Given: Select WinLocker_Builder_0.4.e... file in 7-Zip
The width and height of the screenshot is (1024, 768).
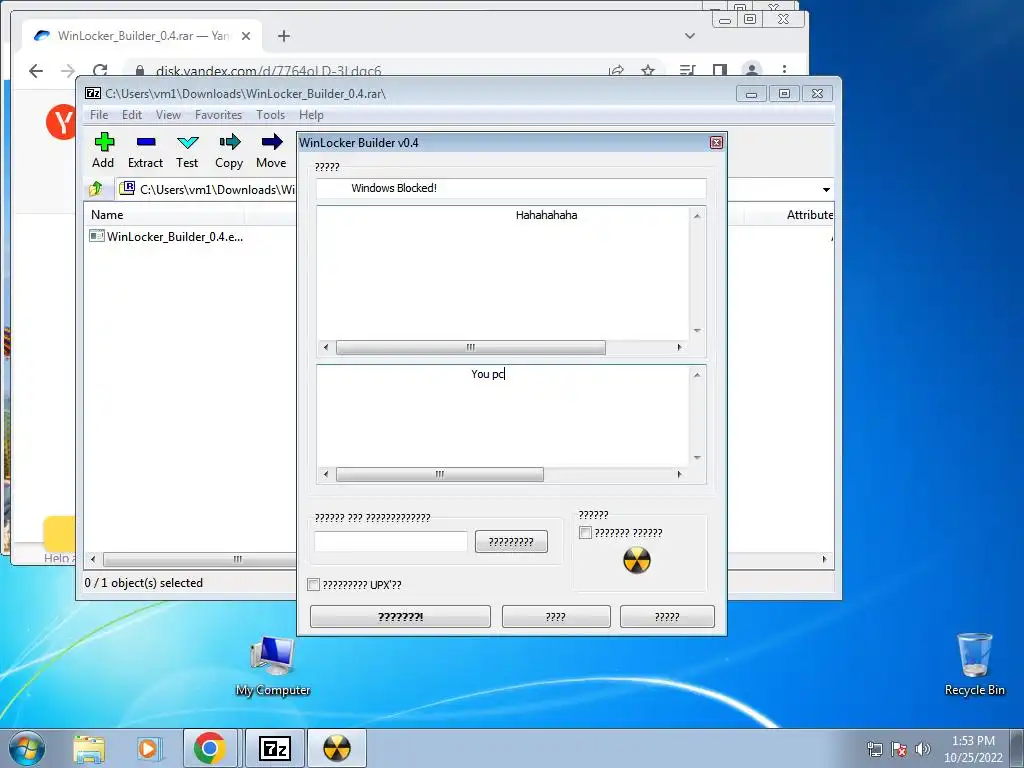Looking at the screenshot, I should [x=167, y=236].
